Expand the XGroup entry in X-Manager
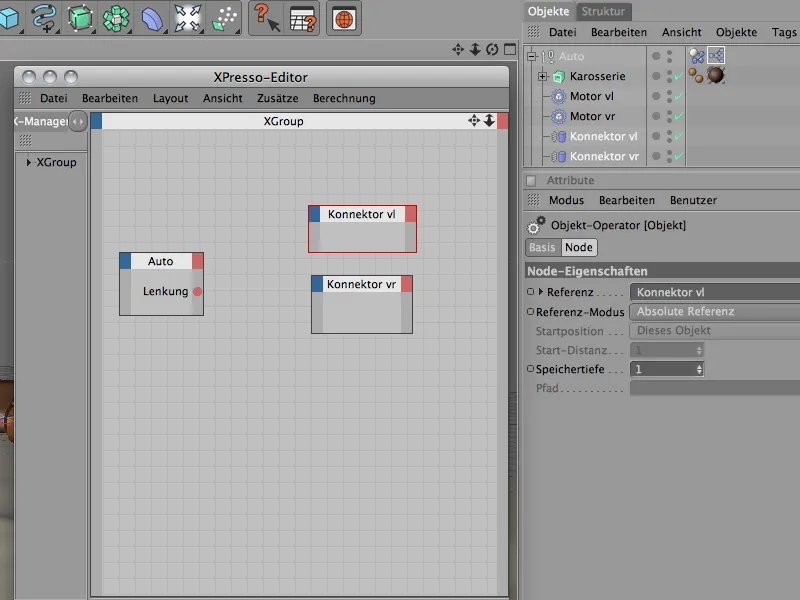800x600 pixels. coord(29,162)
